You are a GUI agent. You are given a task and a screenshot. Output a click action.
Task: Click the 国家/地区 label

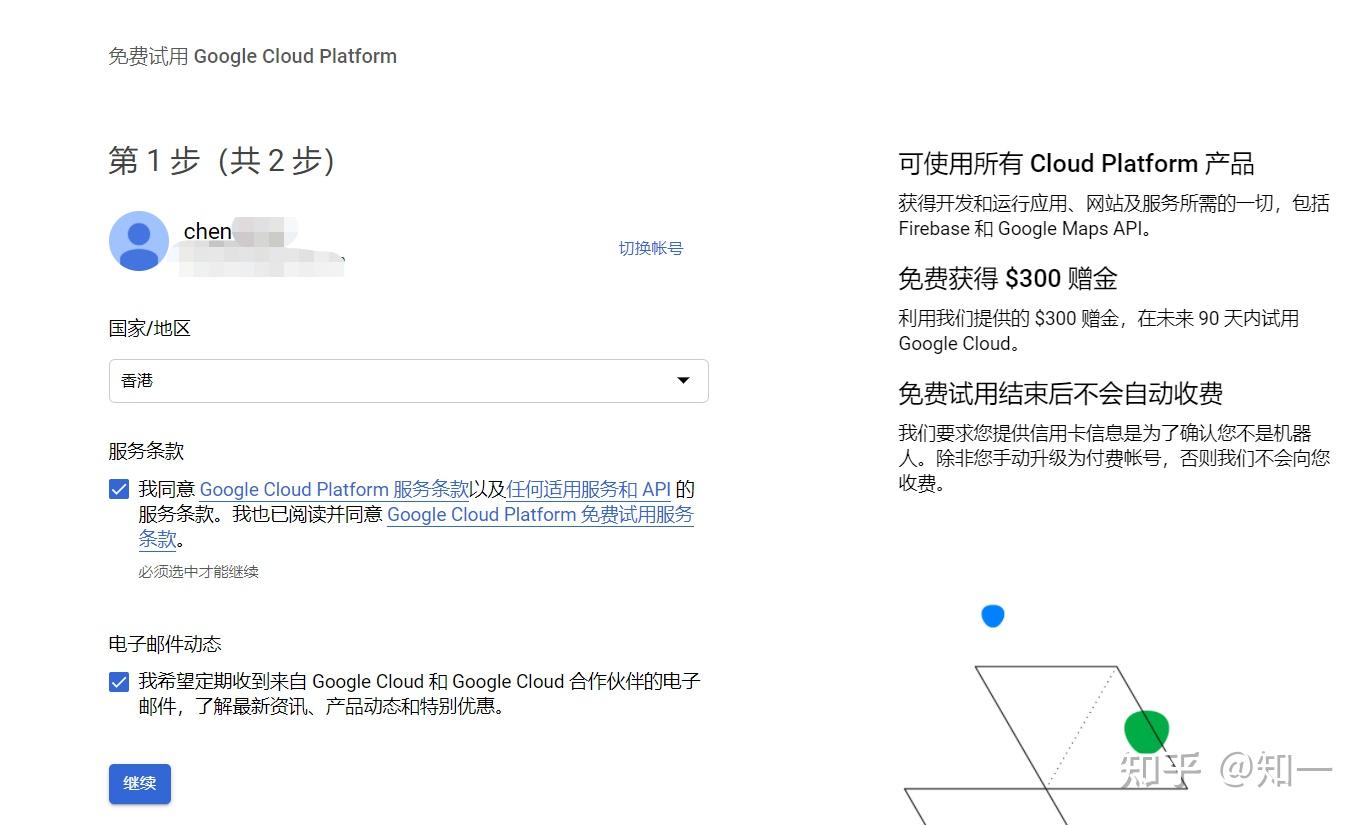click(x=149, y=328)
